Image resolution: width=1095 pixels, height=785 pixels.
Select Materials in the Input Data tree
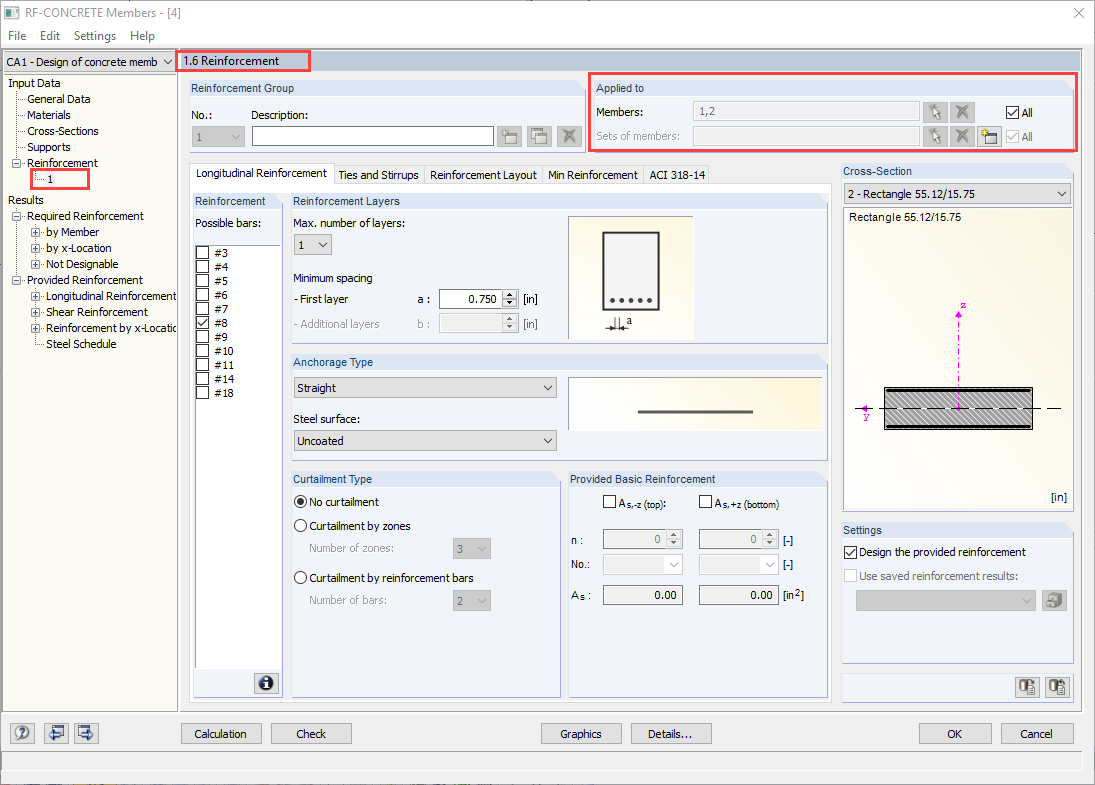point(49,115)
